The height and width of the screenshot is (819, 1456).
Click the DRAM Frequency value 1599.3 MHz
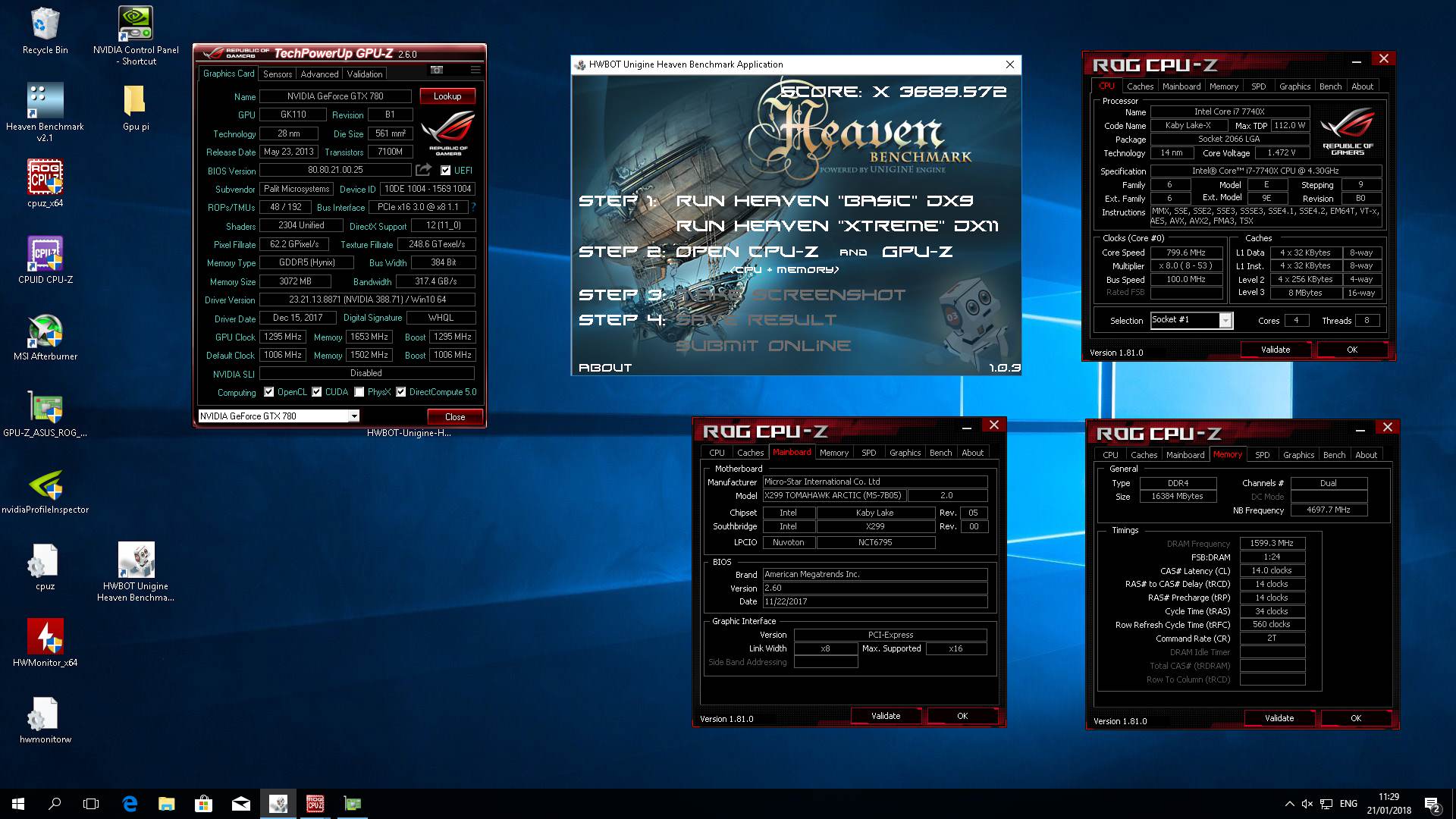click(x=1272, y=543)
